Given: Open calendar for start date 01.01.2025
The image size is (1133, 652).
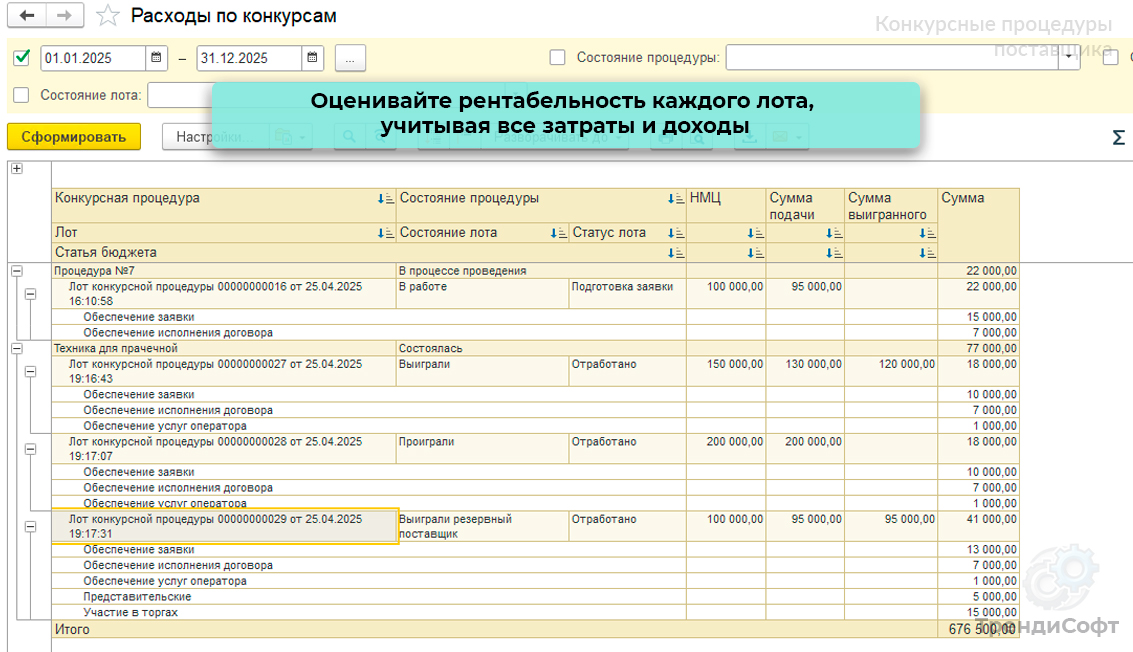Looking at the screenshot, I should pos(156,58).
